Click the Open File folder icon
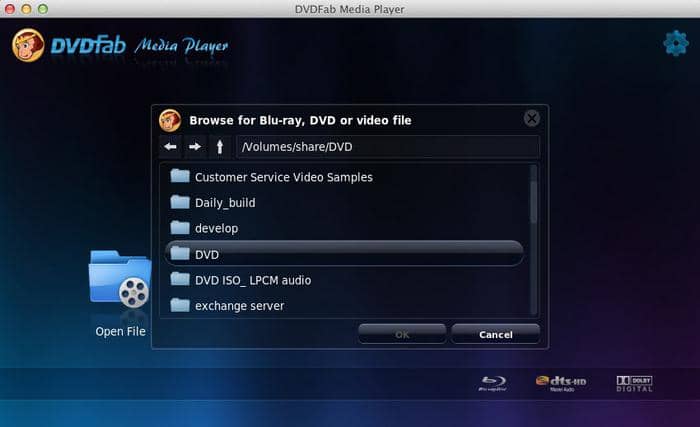 click(x=121, y=280)
